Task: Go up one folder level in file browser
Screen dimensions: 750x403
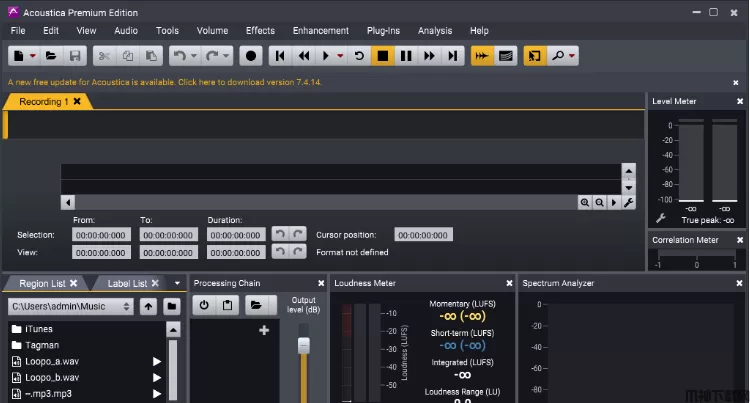Action: [x=148, y=306]
